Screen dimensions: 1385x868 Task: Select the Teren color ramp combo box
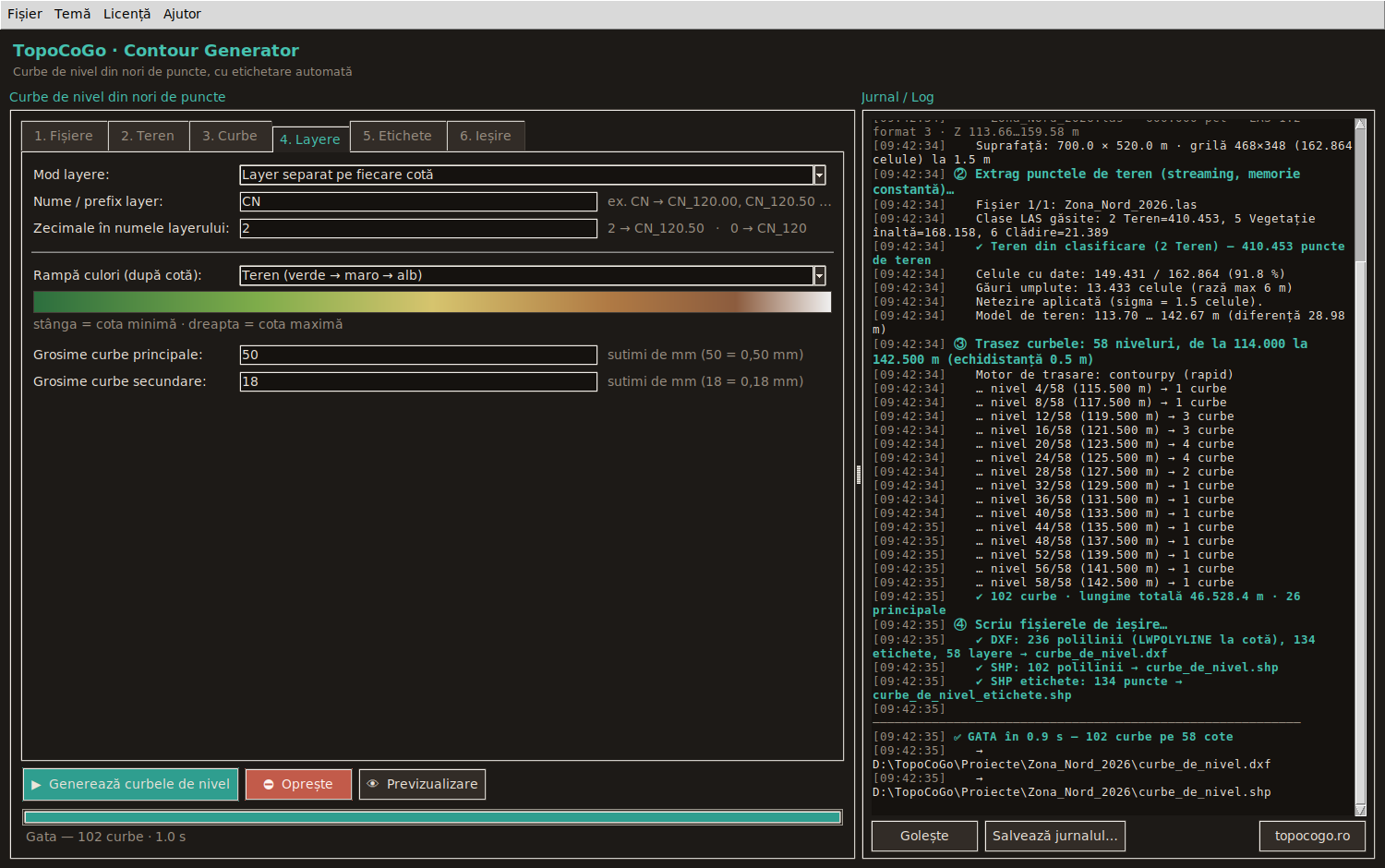(533, 275)
